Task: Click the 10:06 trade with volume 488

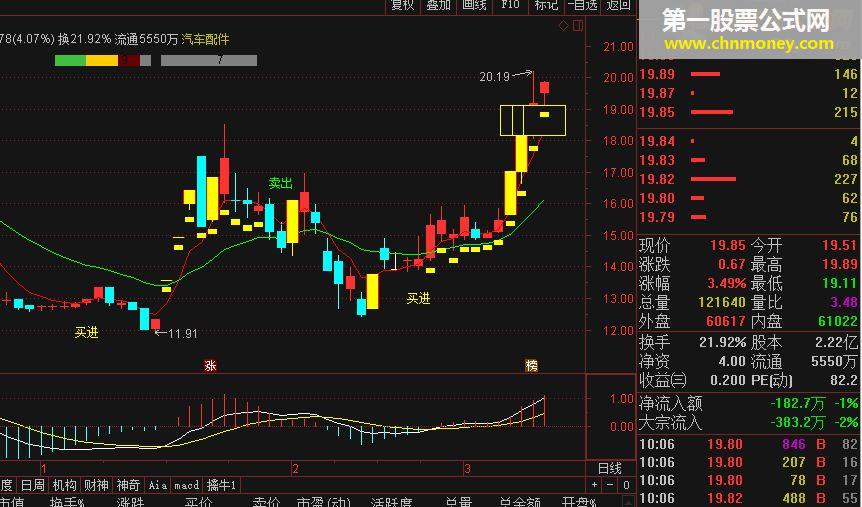Action: tap(749, 499)
